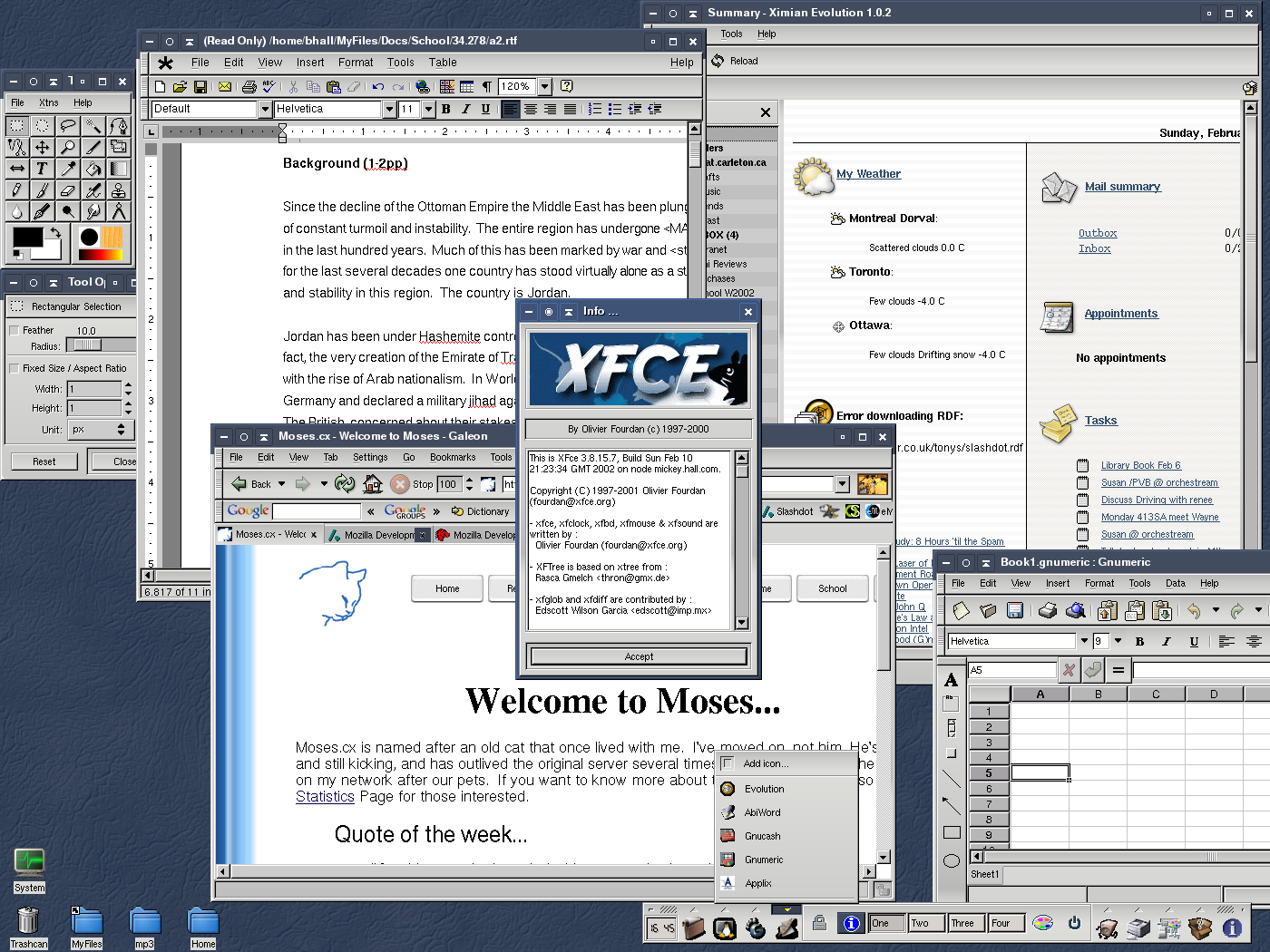This screenshot has height=952, width=1270.
Task: Click the Print icon in Gnumeric toolbar
Action: click(x=1048, y=611)
